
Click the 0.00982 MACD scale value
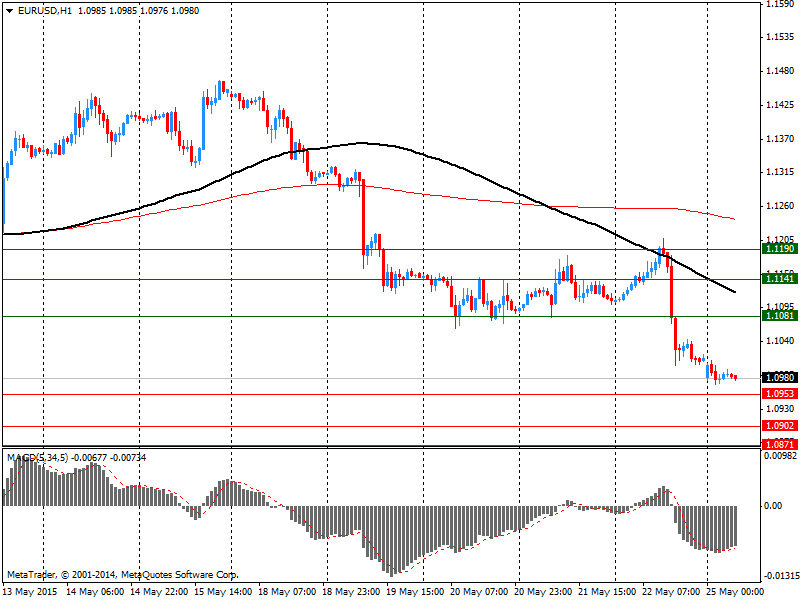781,456
